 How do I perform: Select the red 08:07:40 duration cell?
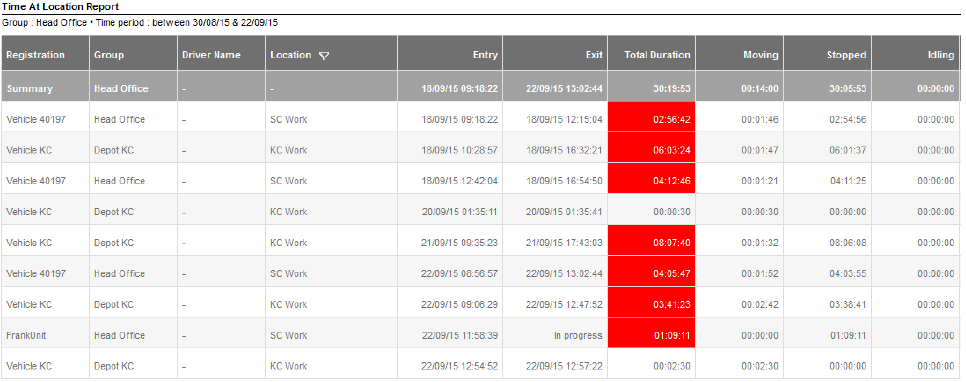[x=652, y=240]
